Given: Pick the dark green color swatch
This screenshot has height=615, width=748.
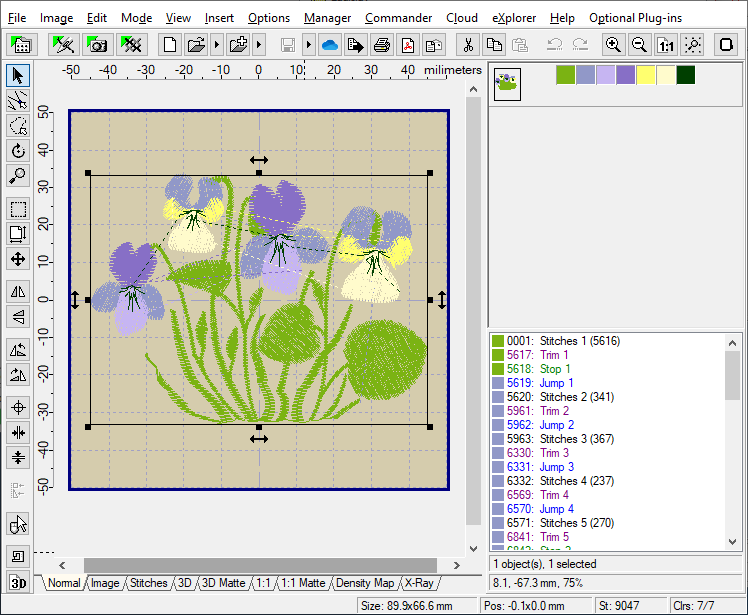Looking at the screenshot, I should point(686,75).
